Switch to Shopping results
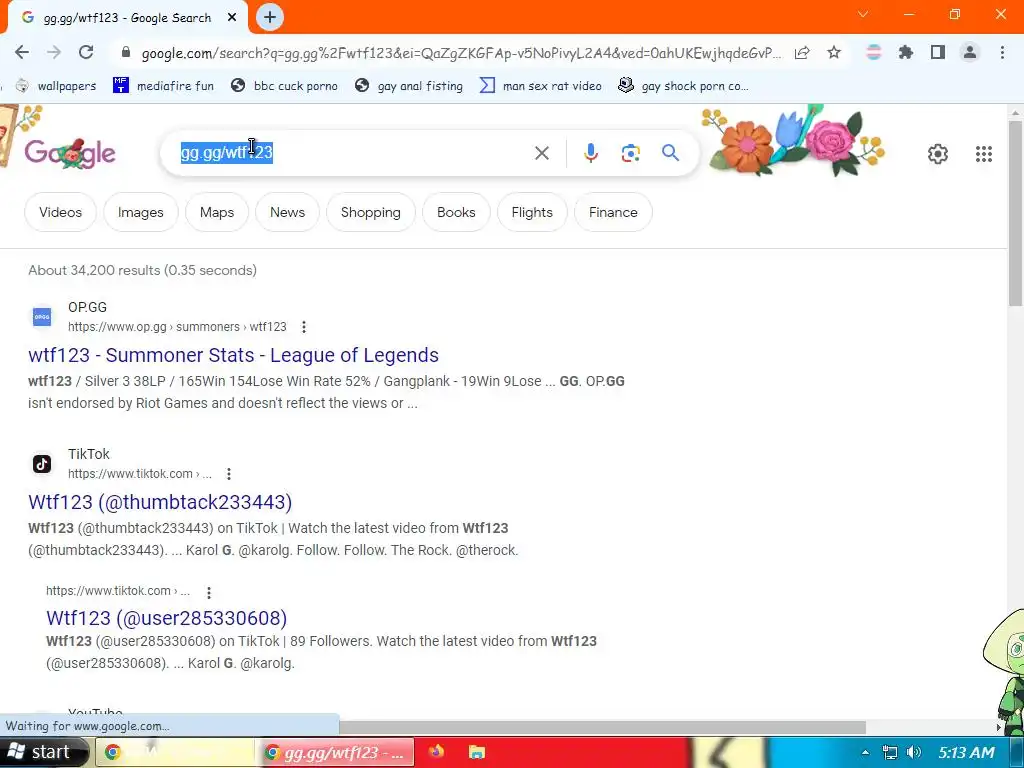1024x768 pixels. click(x=370, y=212)
